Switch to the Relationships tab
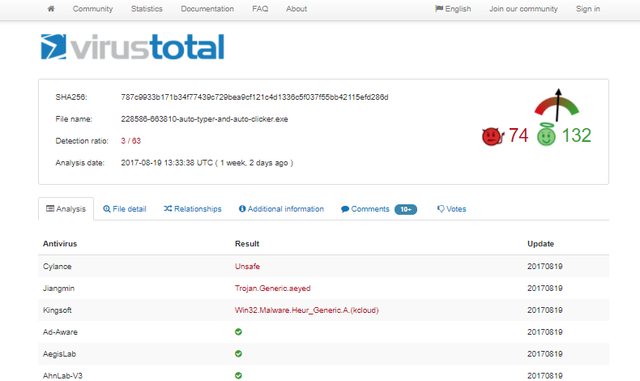The height and width of the screenshot is (381, 640). pyautogui.click(x=193, y=209)
